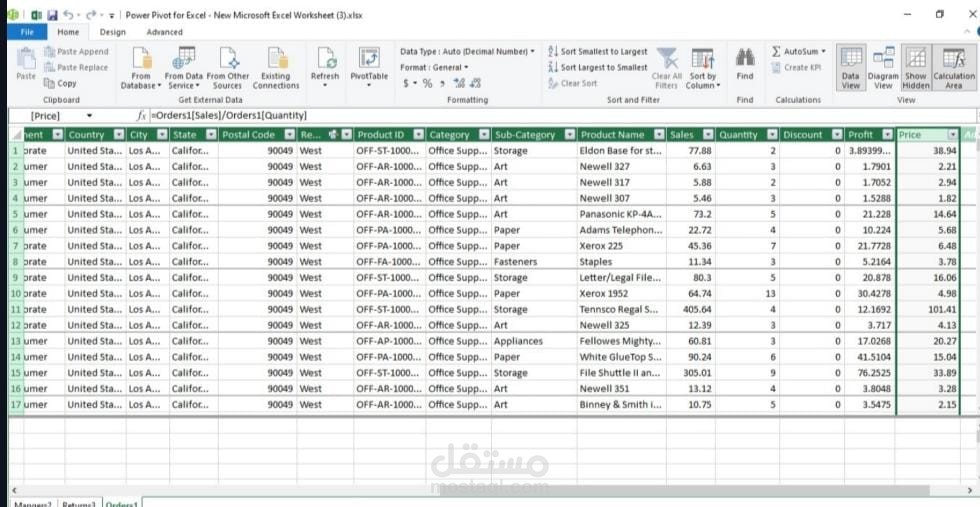Click From Other Sources
980x507 pixels.
[228, 68]
